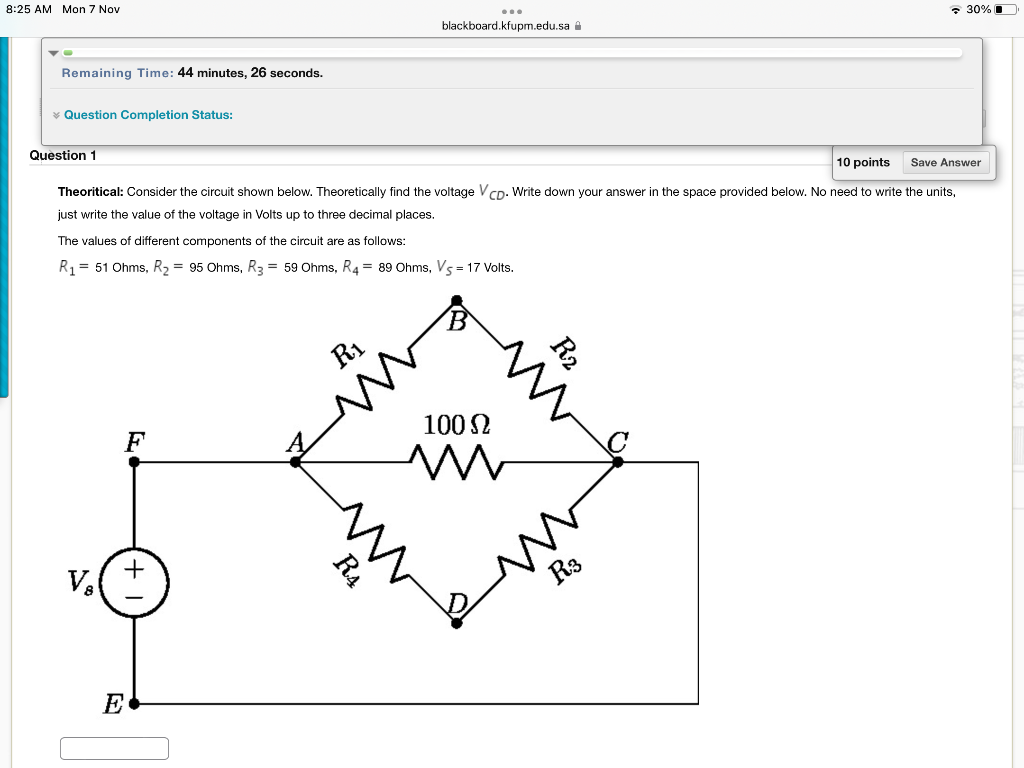Click the lock icon beside the page URL

pyautogui.click(x=578, y=27)
